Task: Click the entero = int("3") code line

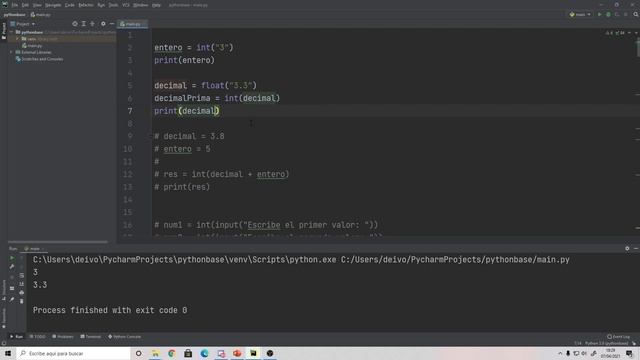Action: (x=194, y=48)
